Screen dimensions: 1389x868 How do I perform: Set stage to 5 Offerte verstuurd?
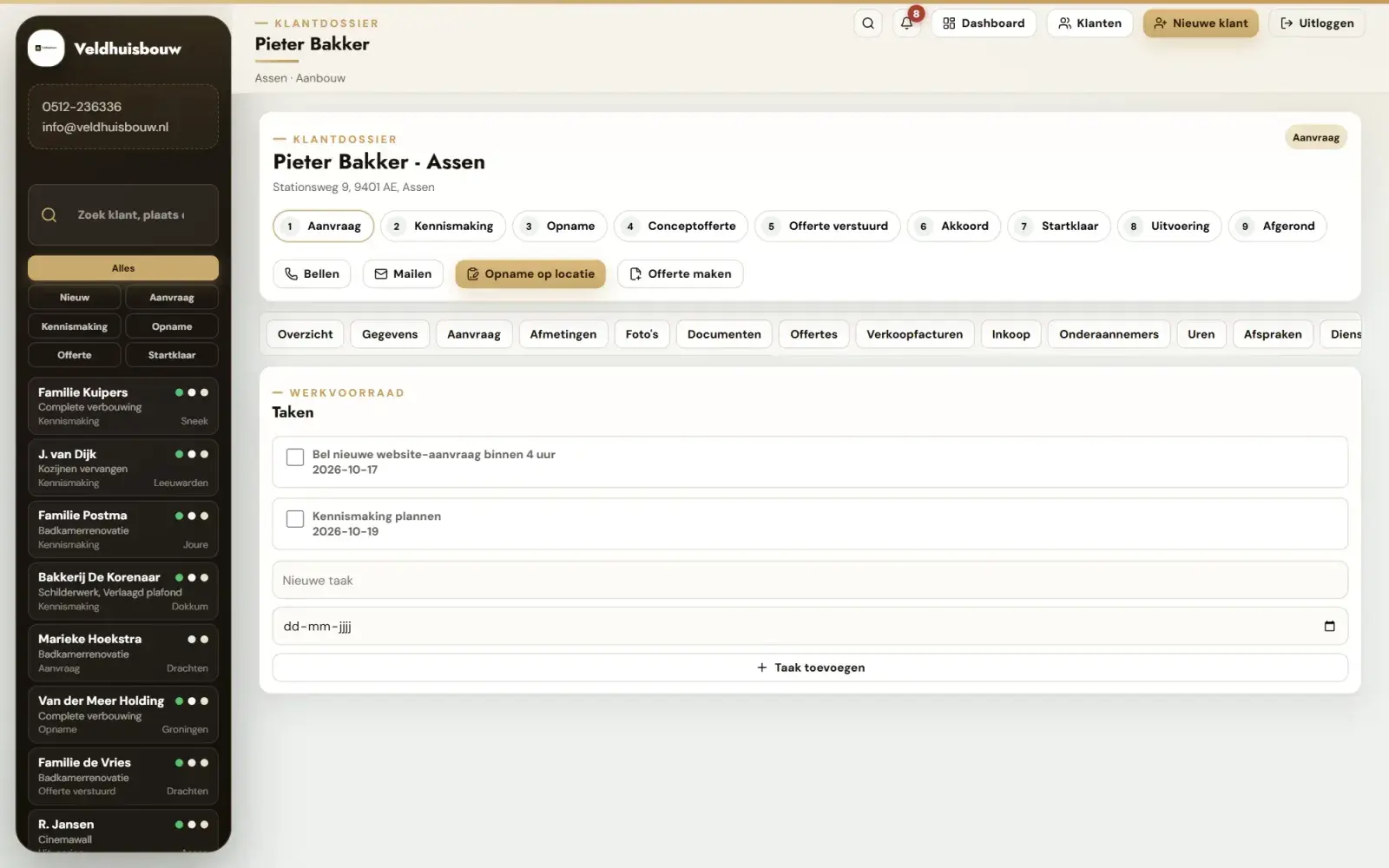coord(827,226)
